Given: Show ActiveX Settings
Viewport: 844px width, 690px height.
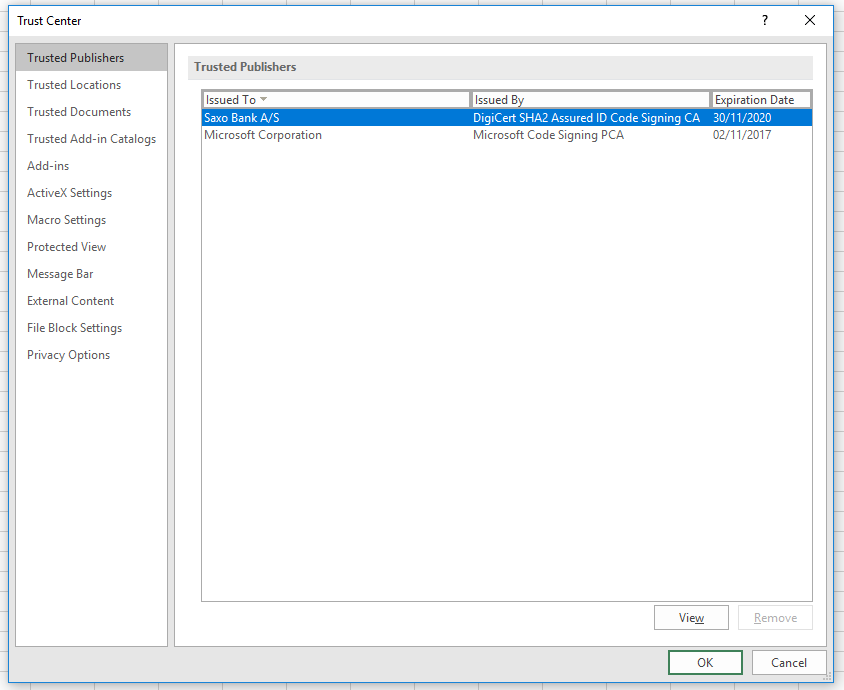Looking at the screenshot, I should pyautogui.click(x=69, y=193).
